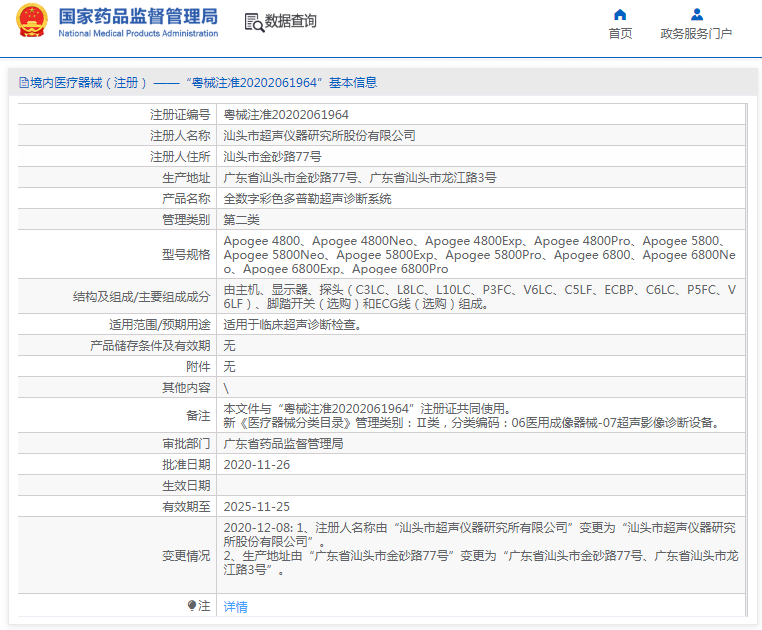762x630 pixels.
Task: Click the 由主机、显示器、探头 composition text
Action: [480, 297]
